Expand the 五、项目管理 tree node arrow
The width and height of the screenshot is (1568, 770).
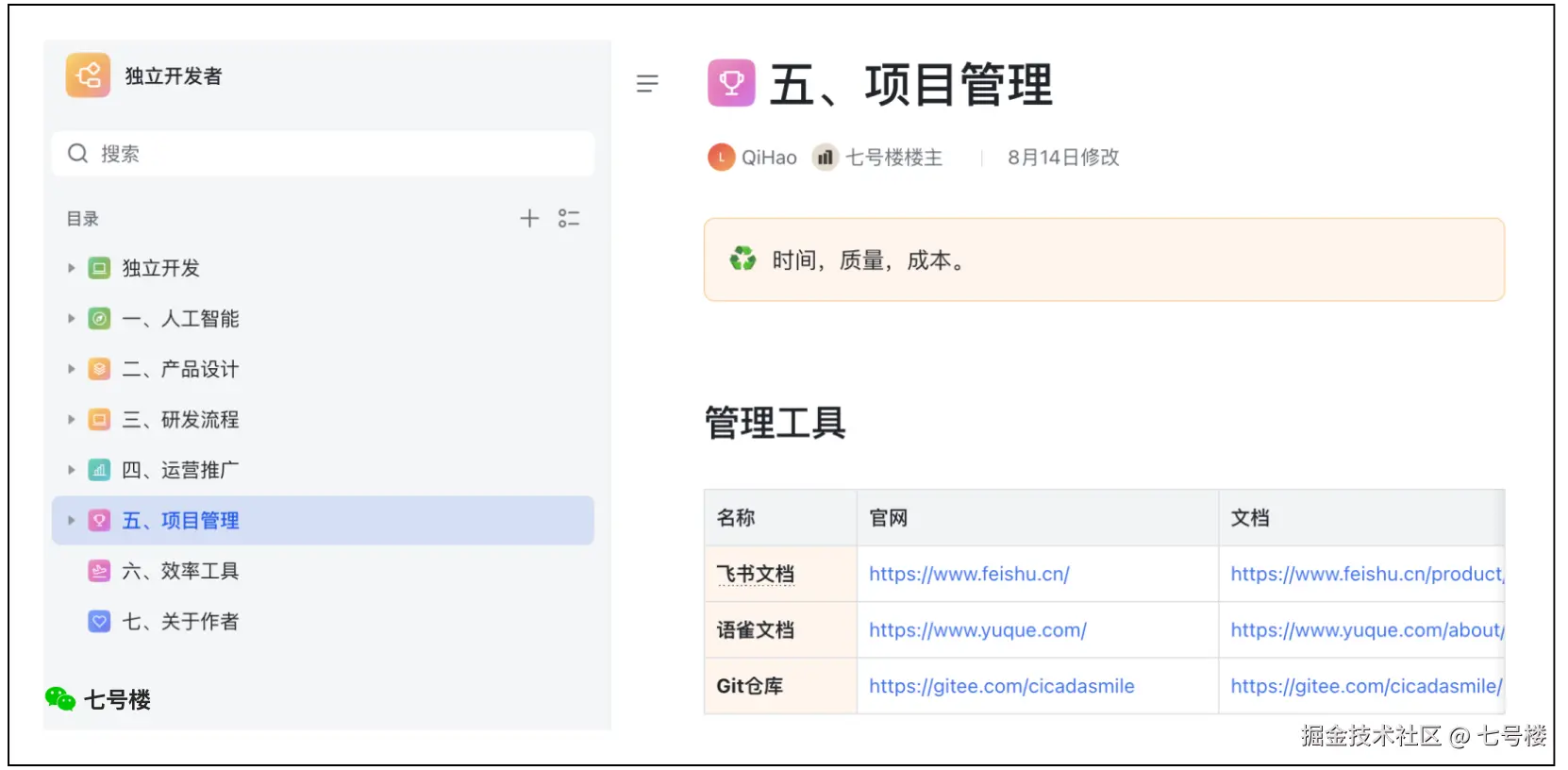71,521
